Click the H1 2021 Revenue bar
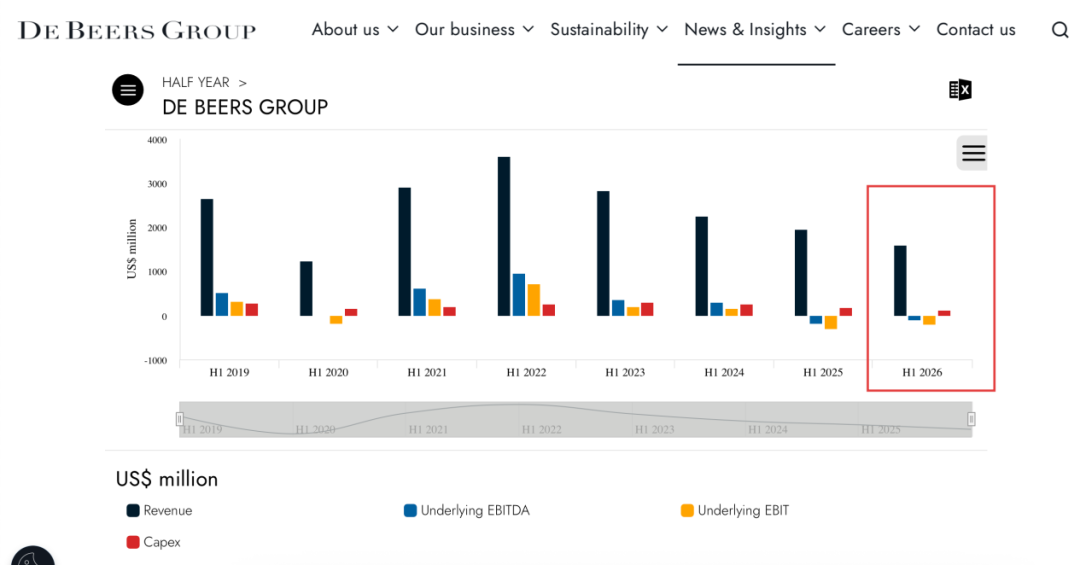 tap(405, 252)
